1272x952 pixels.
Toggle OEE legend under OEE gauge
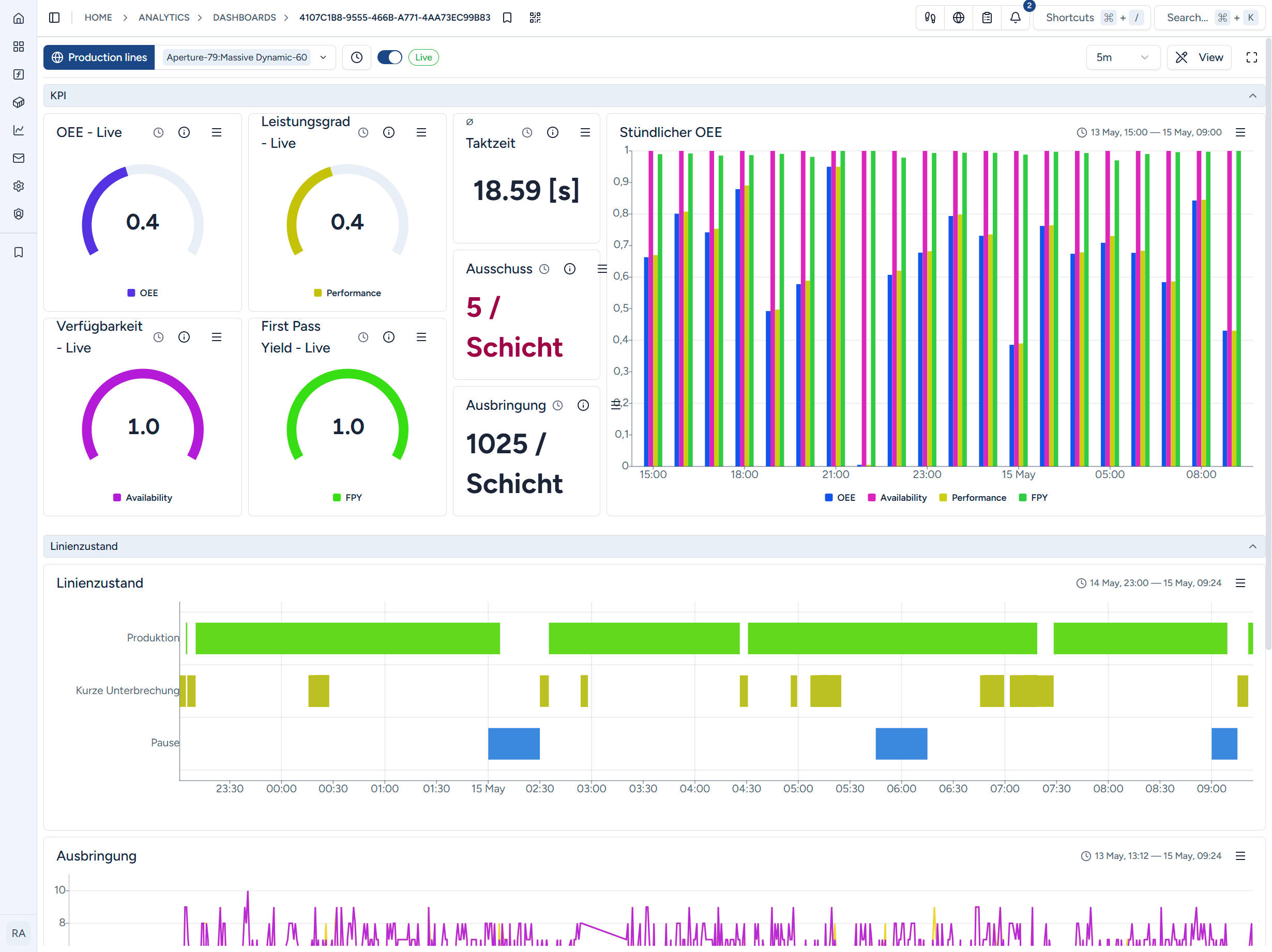click(143, 293)
